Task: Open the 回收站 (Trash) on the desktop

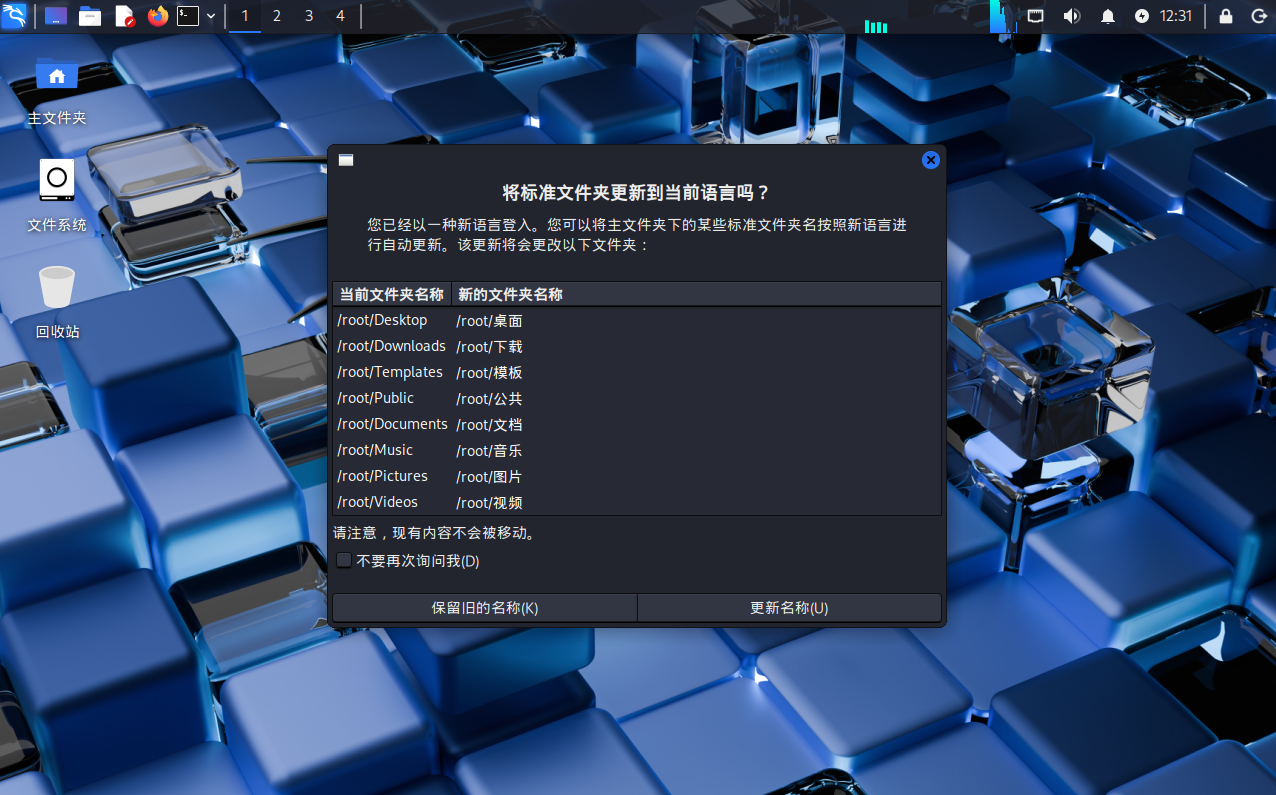Action: pos(56,290)
